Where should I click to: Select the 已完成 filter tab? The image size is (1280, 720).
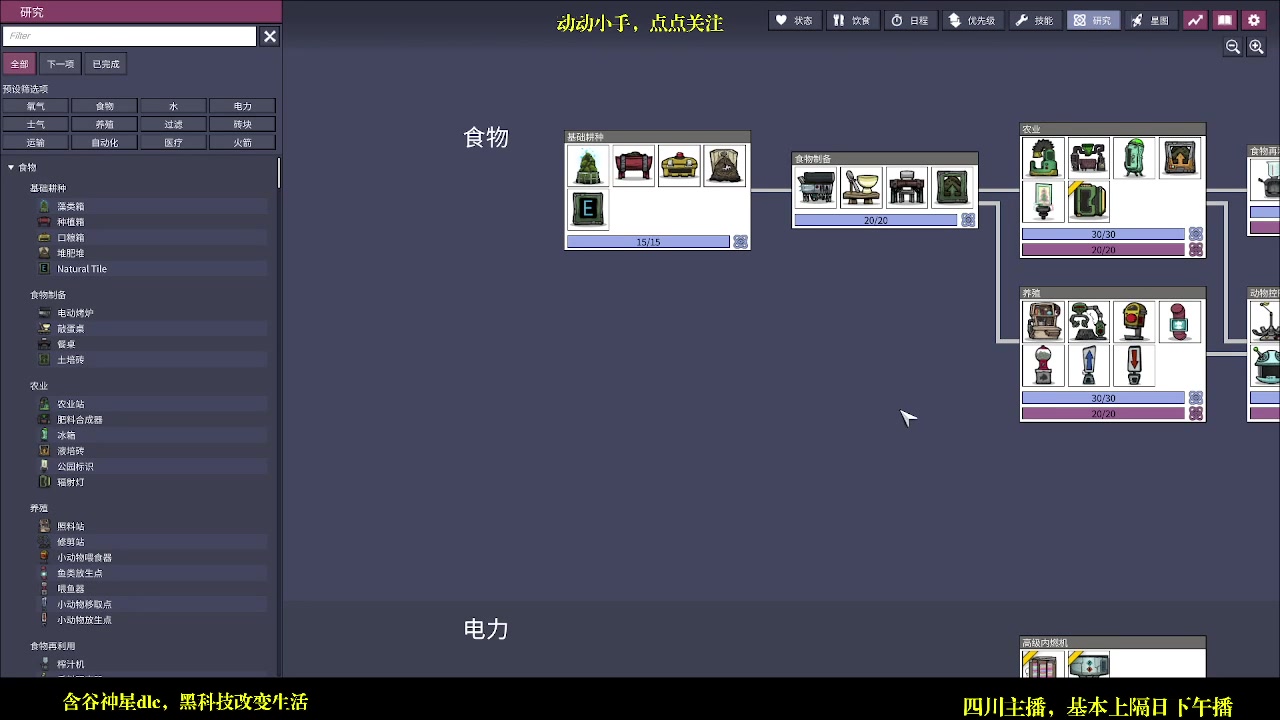click(106, 64)
